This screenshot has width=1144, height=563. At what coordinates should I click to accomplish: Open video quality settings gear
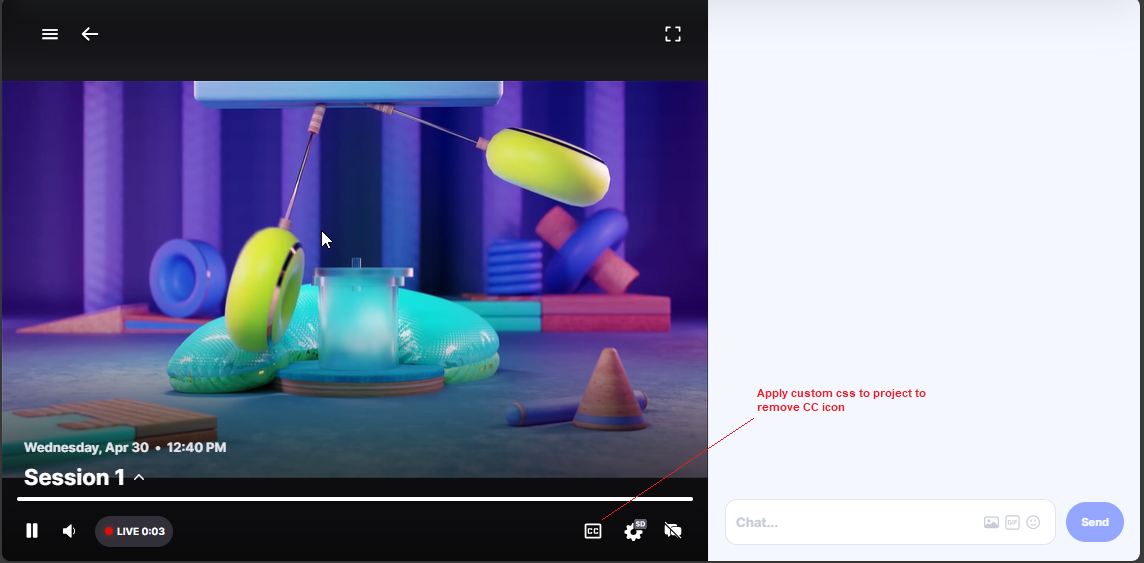pos(634,530)
